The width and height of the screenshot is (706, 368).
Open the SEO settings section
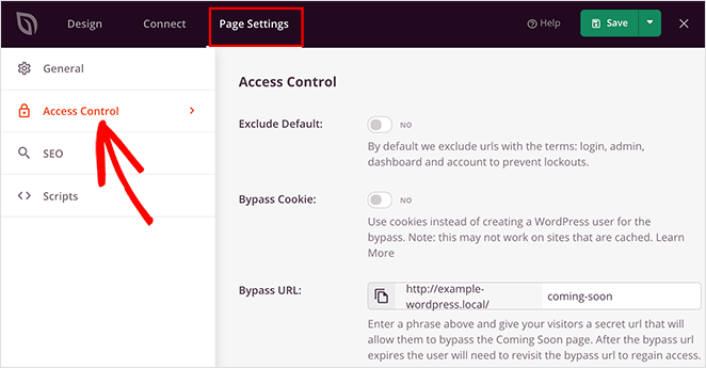pos(108,153)
